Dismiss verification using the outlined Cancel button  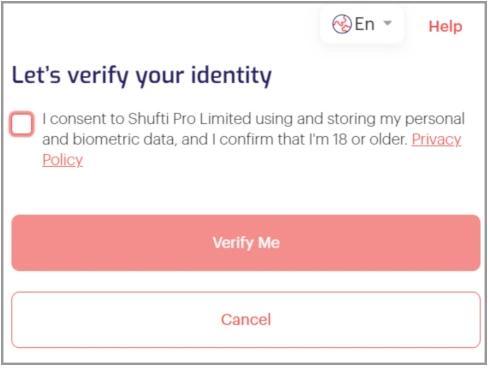[246, 320]
